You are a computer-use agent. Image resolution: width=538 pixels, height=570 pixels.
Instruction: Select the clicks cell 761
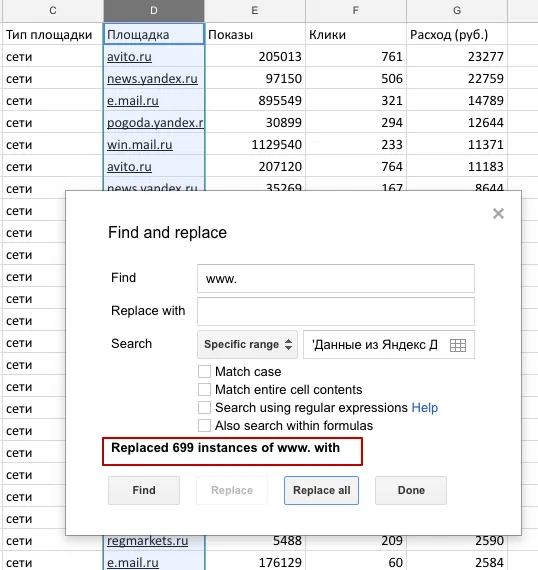(x=356, y=56)
